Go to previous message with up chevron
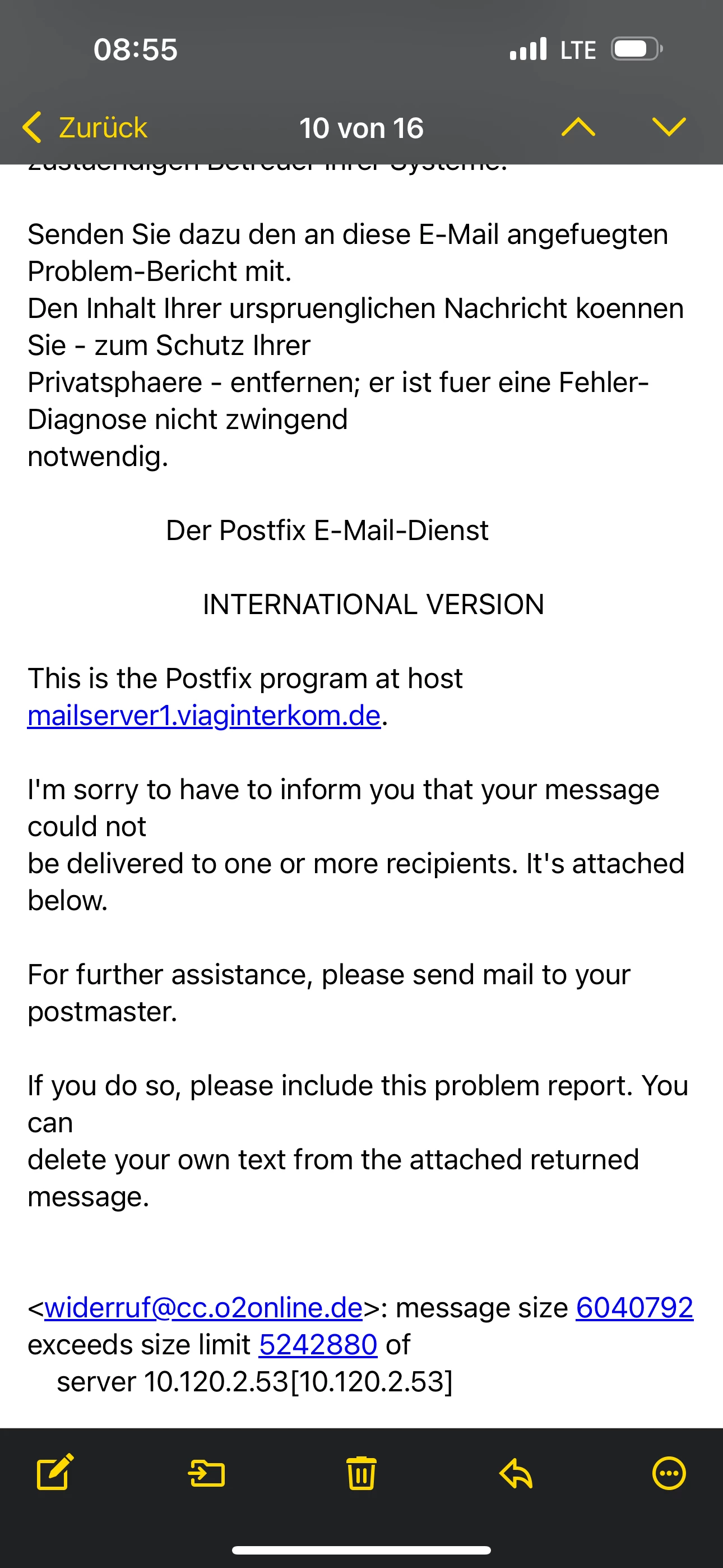The height and width of the screenshot is (1568, 723). (578, 127)
